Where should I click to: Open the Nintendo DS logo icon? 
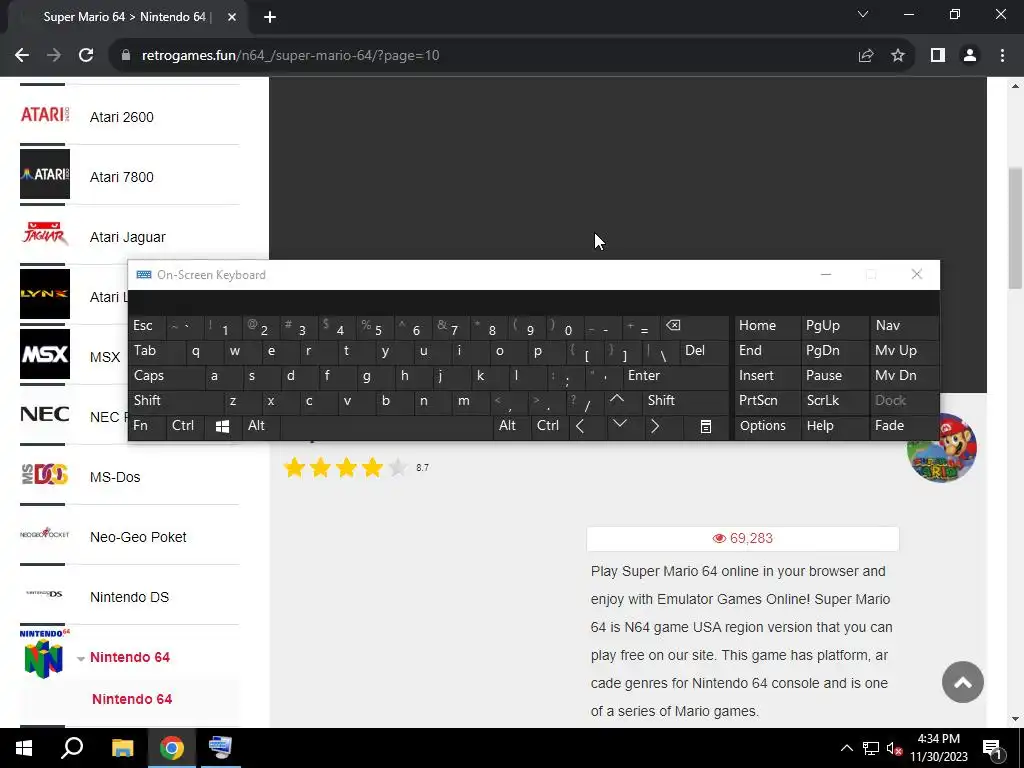[x=44, y=594]
